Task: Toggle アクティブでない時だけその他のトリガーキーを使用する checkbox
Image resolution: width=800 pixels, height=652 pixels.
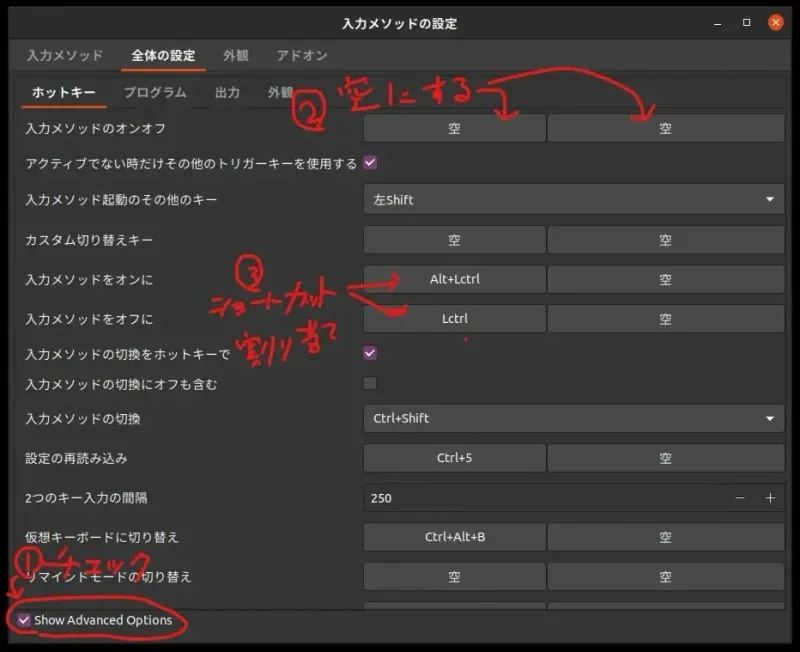Action: coord(369,162)
